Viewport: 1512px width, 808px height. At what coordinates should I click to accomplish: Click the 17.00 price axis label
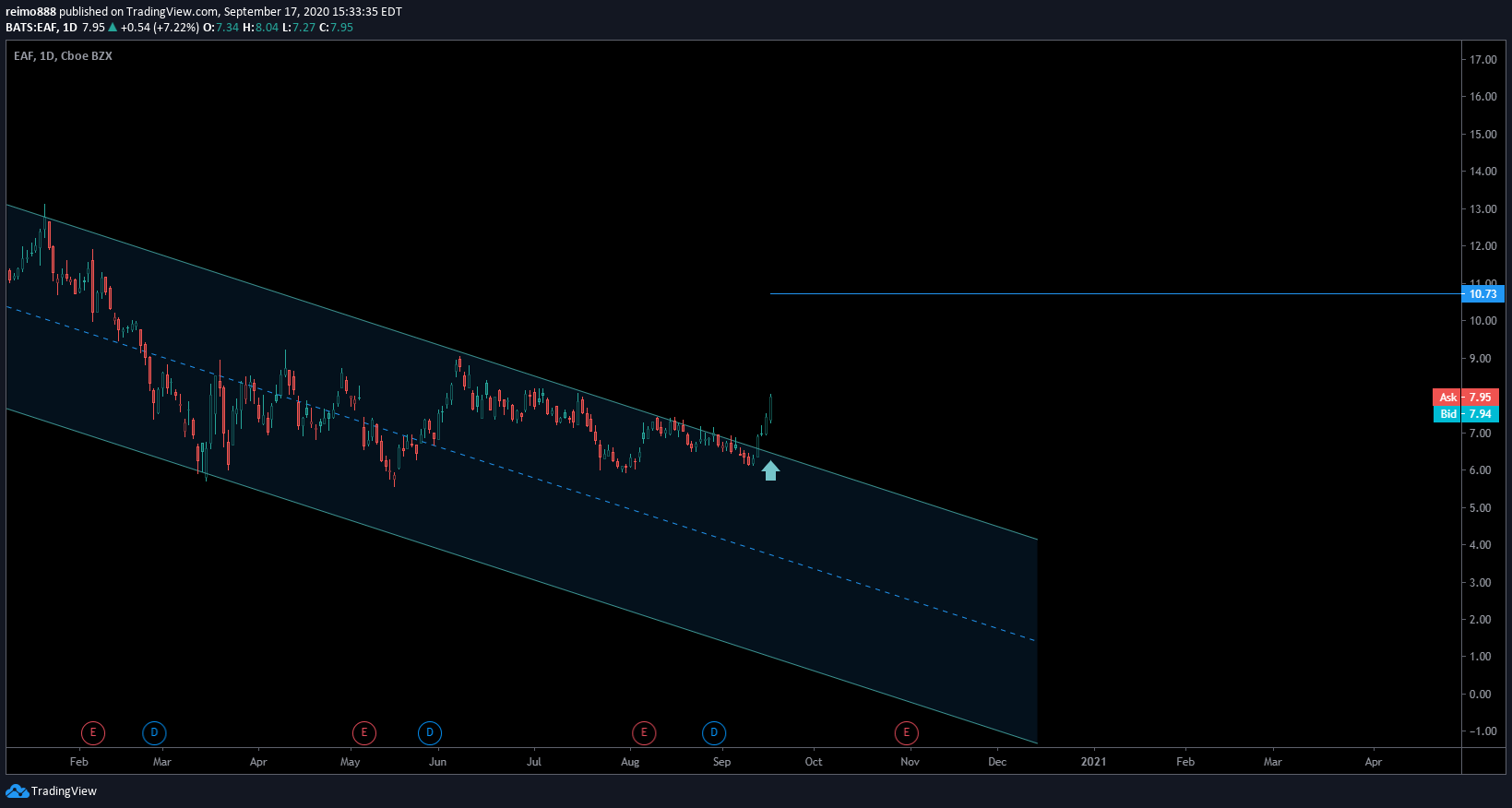coord(1483,60)
